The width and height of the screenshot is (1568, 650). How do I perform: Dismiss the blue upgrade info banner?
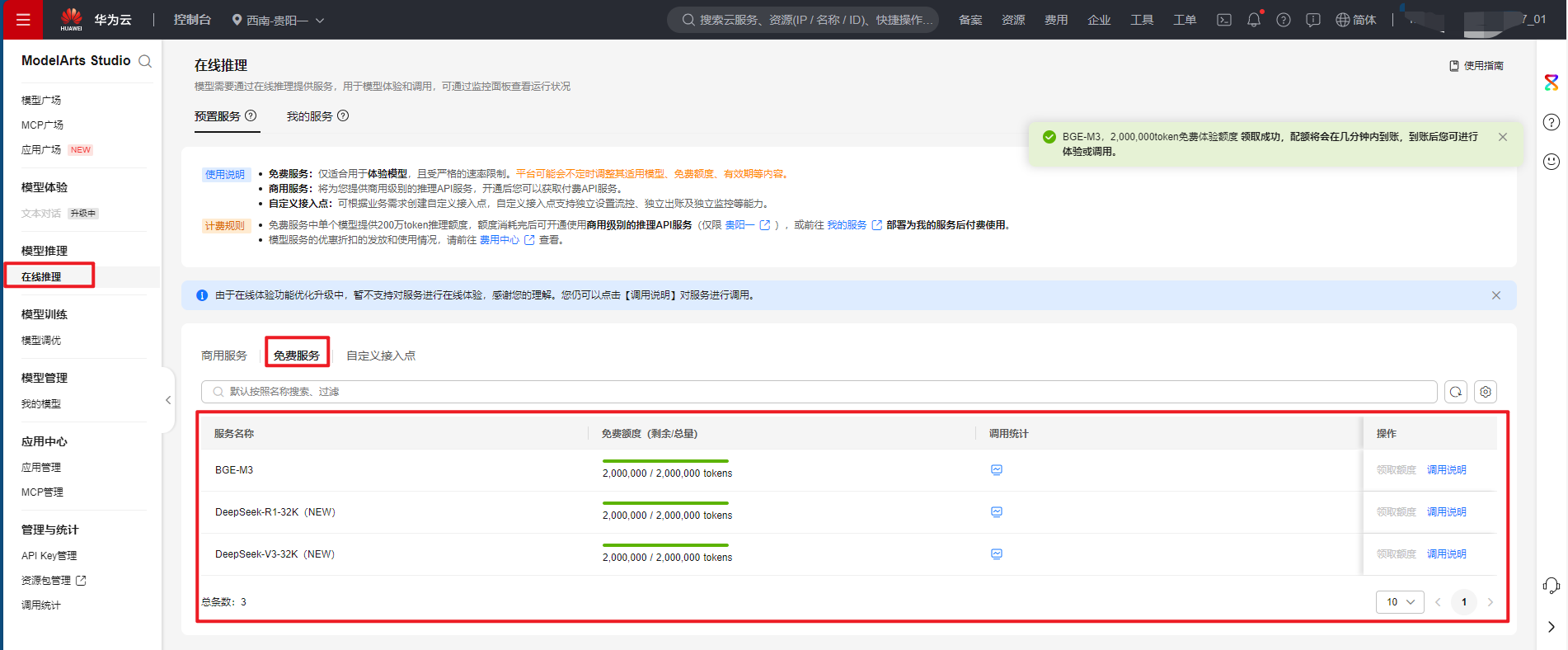1496,295
